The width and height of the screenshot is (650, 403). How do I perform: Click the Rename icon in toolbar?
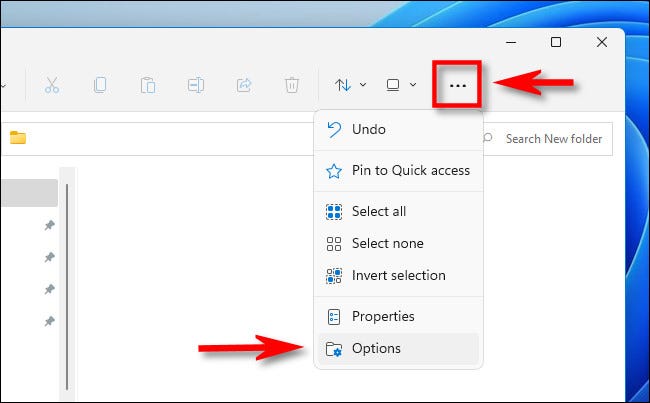click(x=196, y=85)
